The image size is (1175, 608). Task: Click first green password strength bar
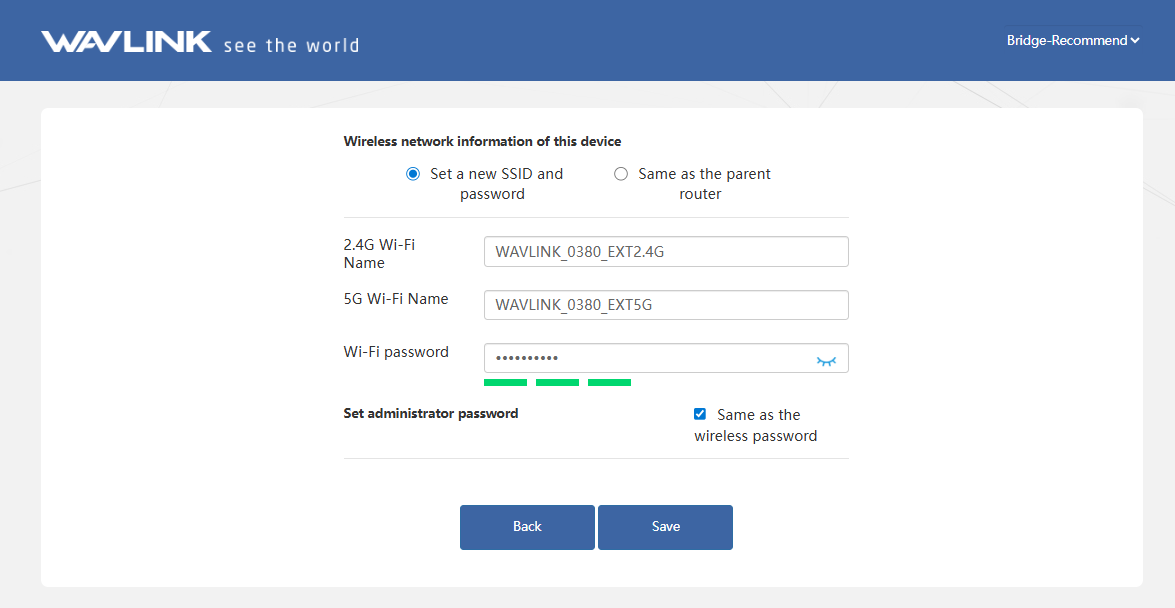pyautogui.click(x=505, y=382)
